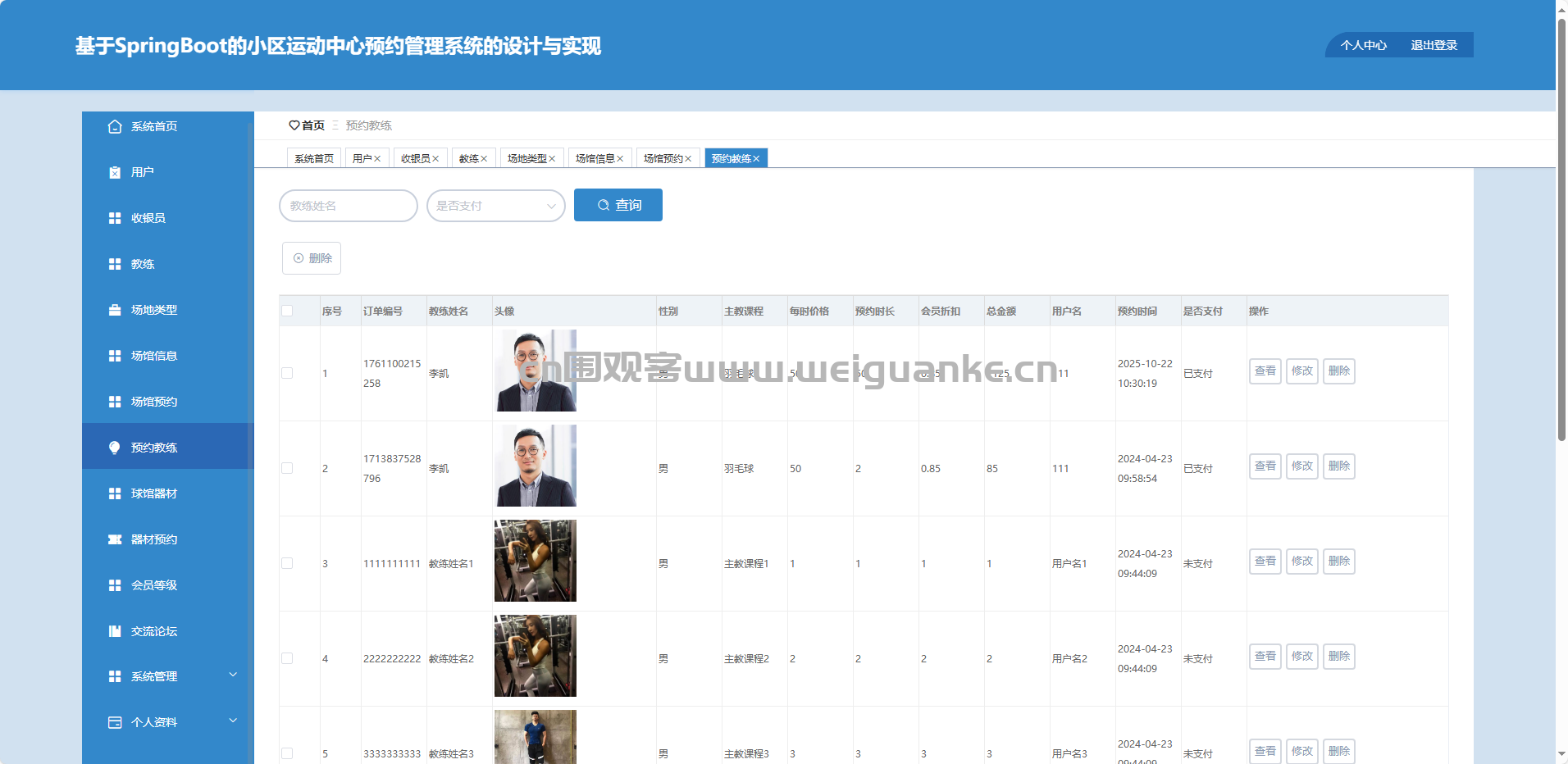The image size is (1568, 764).
Task: Check the checkbox for row 2
Action: [287, 468]
